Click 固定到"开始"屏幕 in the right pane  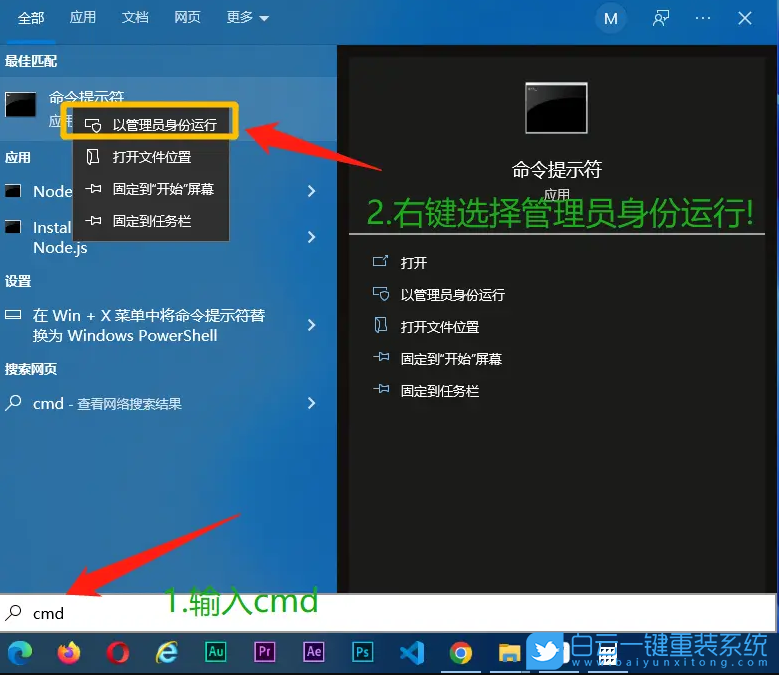(x=437, y=359)
